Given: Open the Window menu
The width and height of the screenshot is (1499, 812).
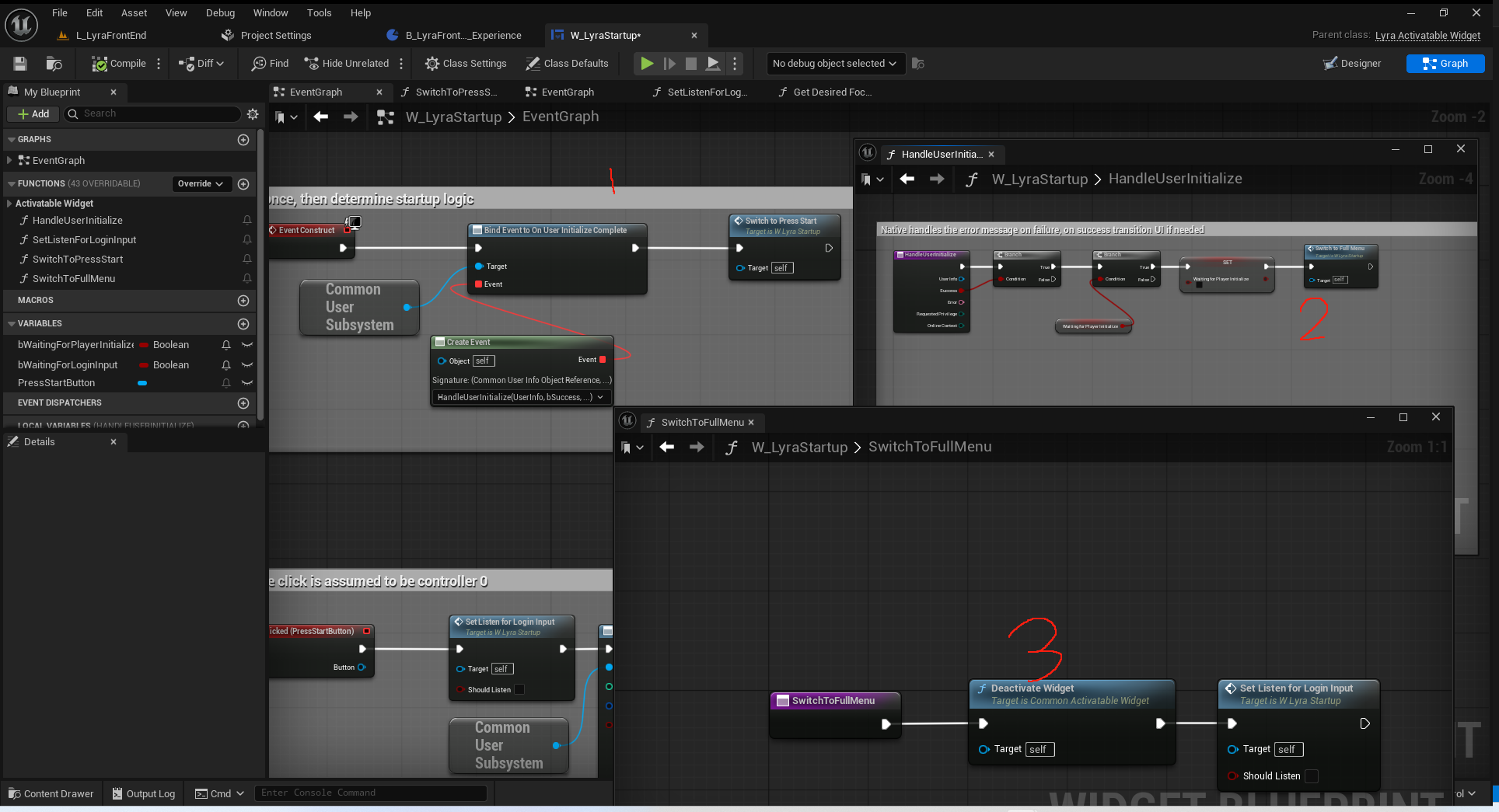Looking at the screenshot, I should 270,13.
